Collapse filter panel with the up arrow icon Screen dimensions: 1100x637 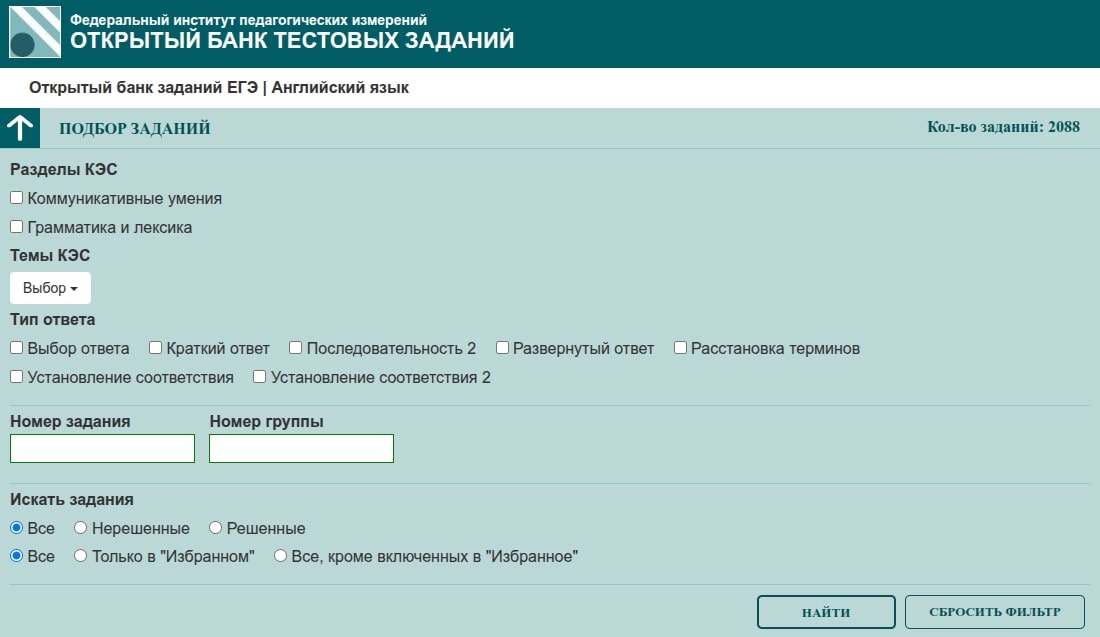pos(20,128)
